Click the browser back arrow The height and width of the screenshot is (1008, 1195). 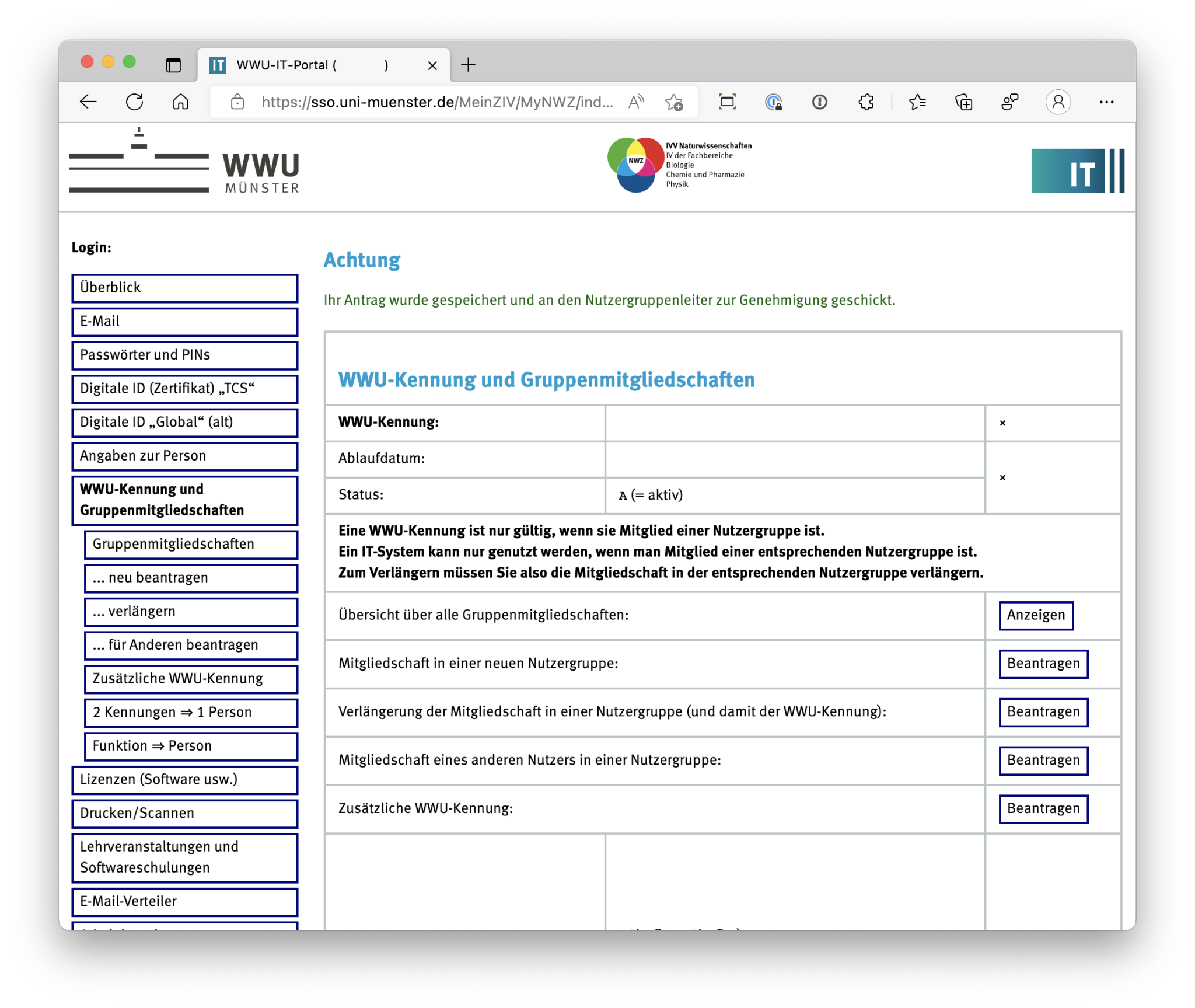tap(88, 102)
